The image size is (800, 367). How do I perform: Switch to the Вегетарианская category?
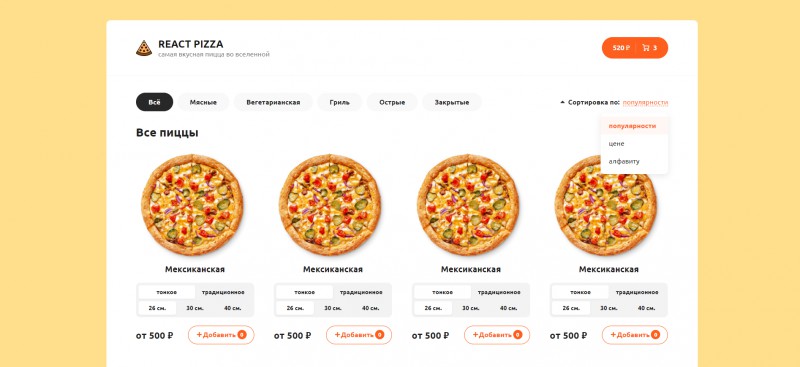click(x=273, y=102)
